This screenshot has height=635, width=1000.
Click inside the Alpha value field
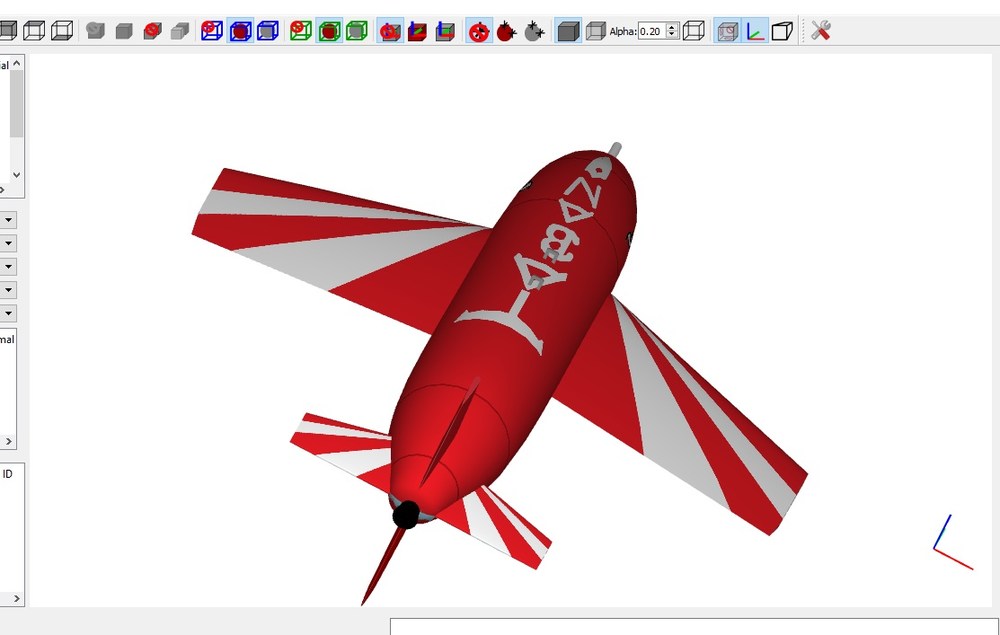652,31
